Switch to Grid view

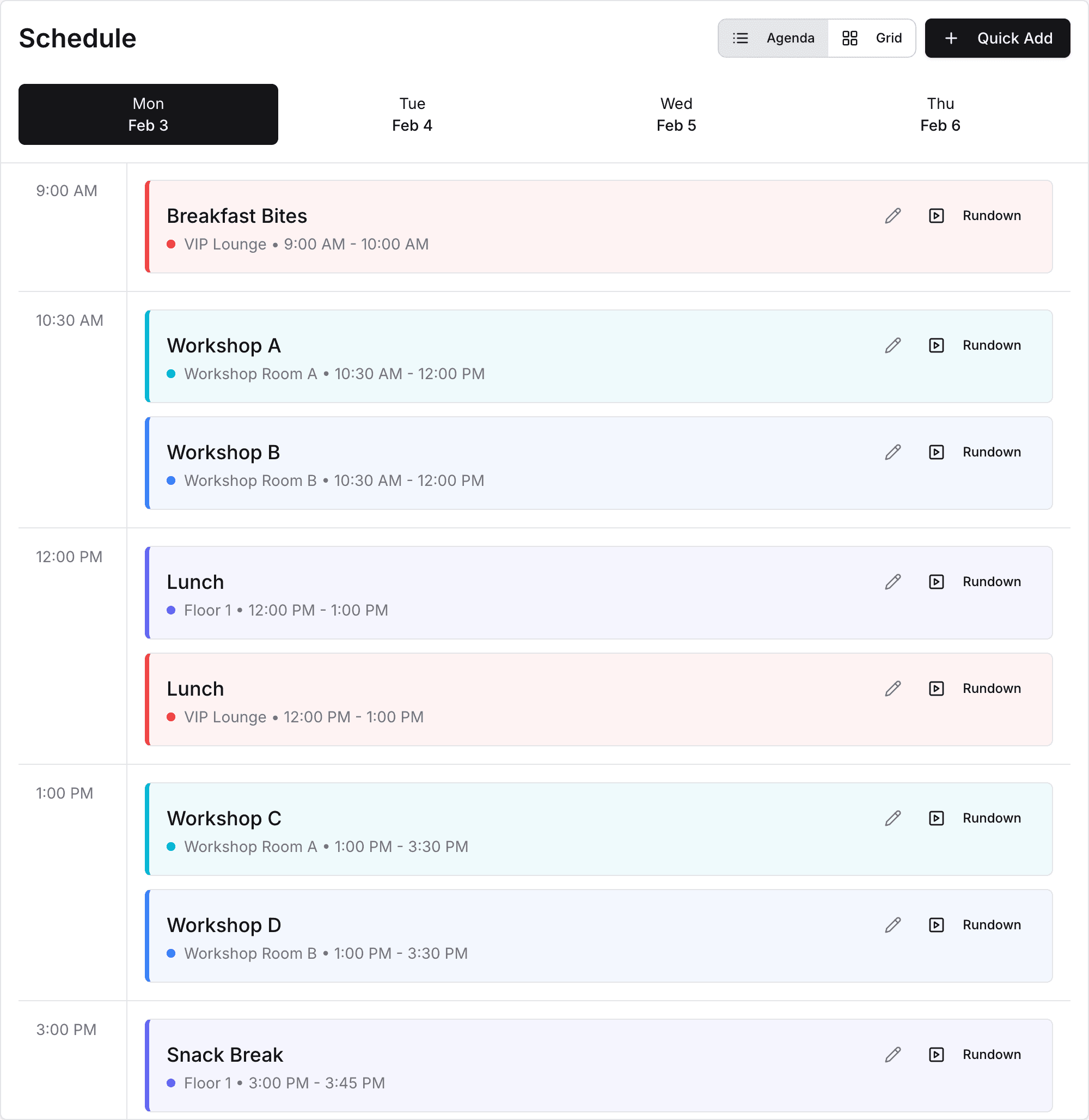click(872, 38)
